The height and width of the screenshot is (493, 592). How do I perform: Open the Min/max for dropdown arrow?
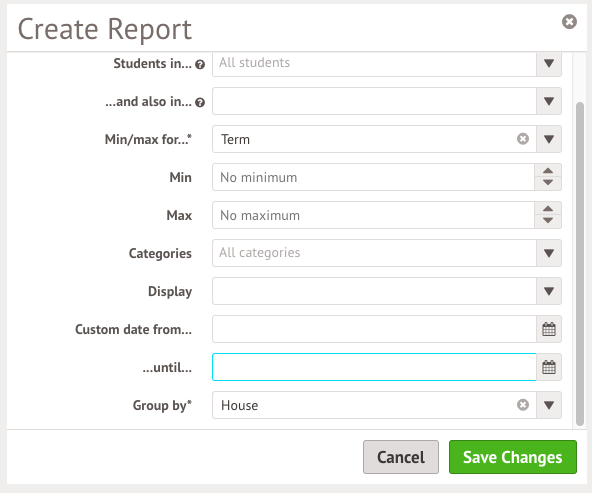click(x=549, y=139)
